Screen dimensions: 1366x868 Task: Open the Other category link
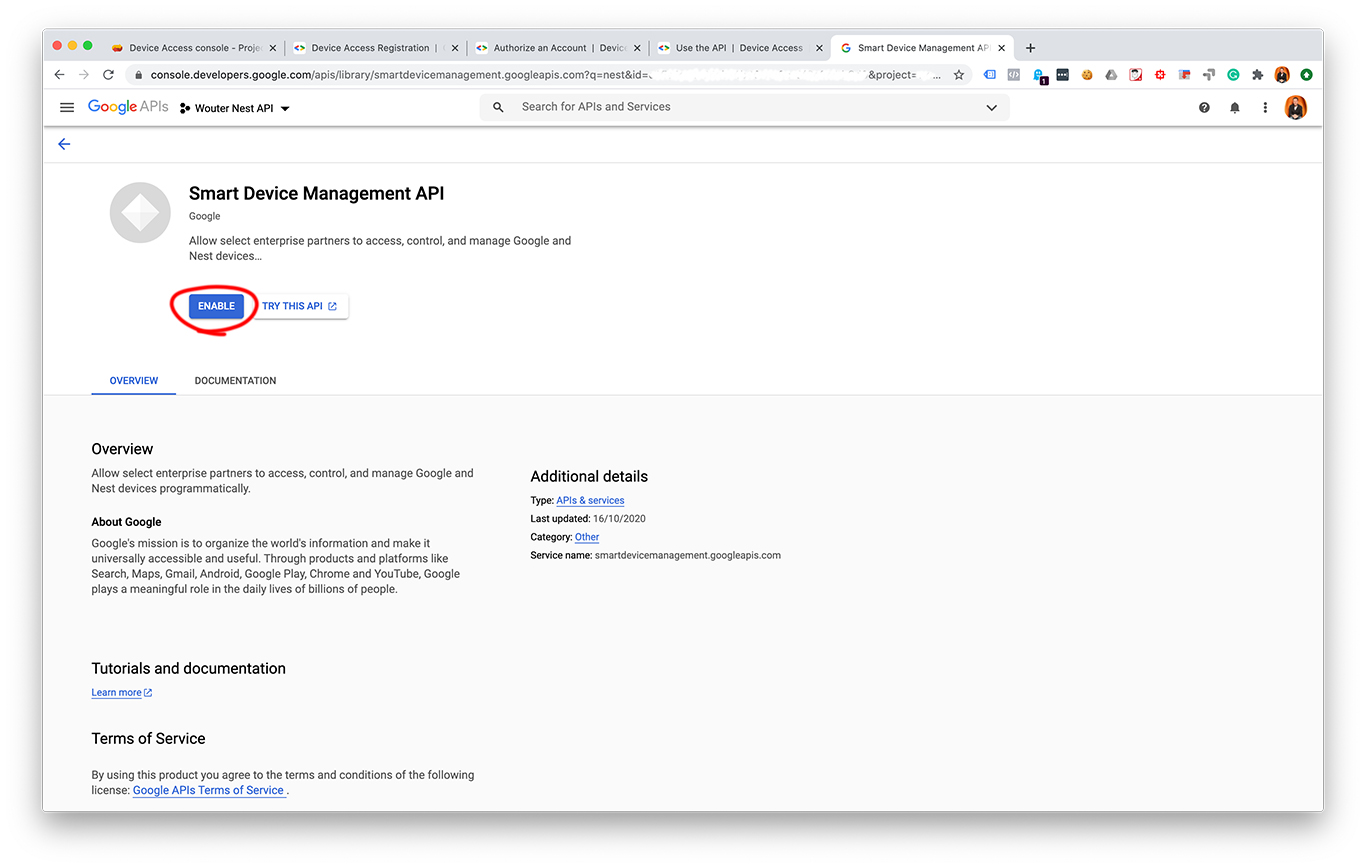point(587,537)
